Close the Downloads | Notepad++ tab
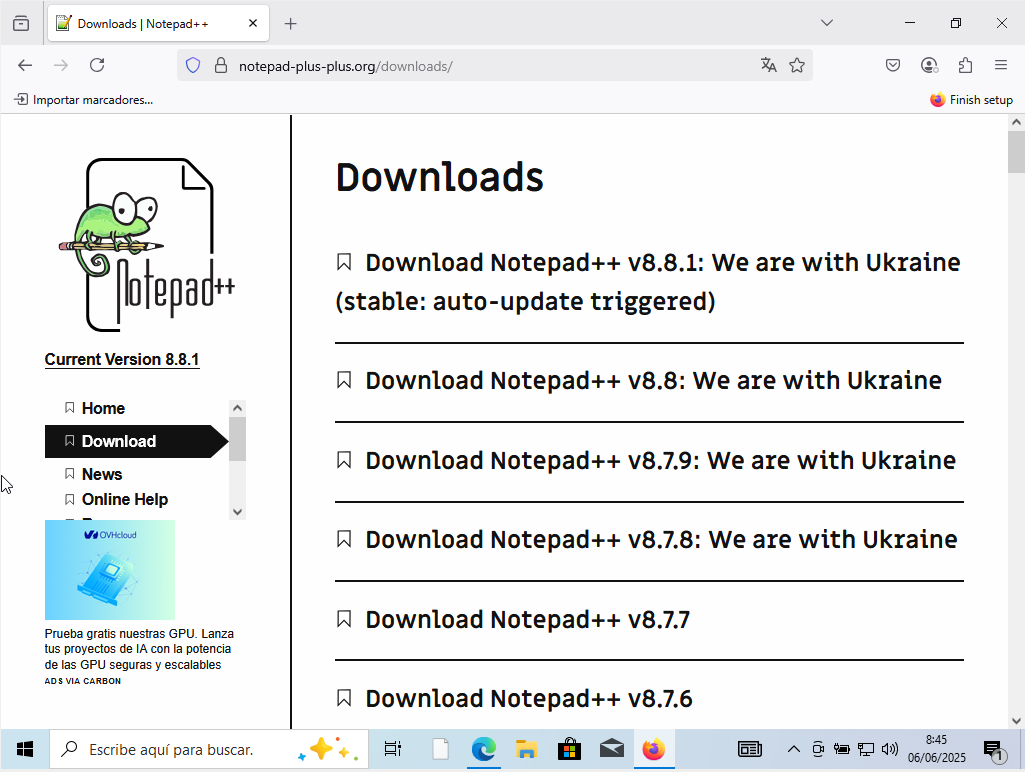 [253, 24]
